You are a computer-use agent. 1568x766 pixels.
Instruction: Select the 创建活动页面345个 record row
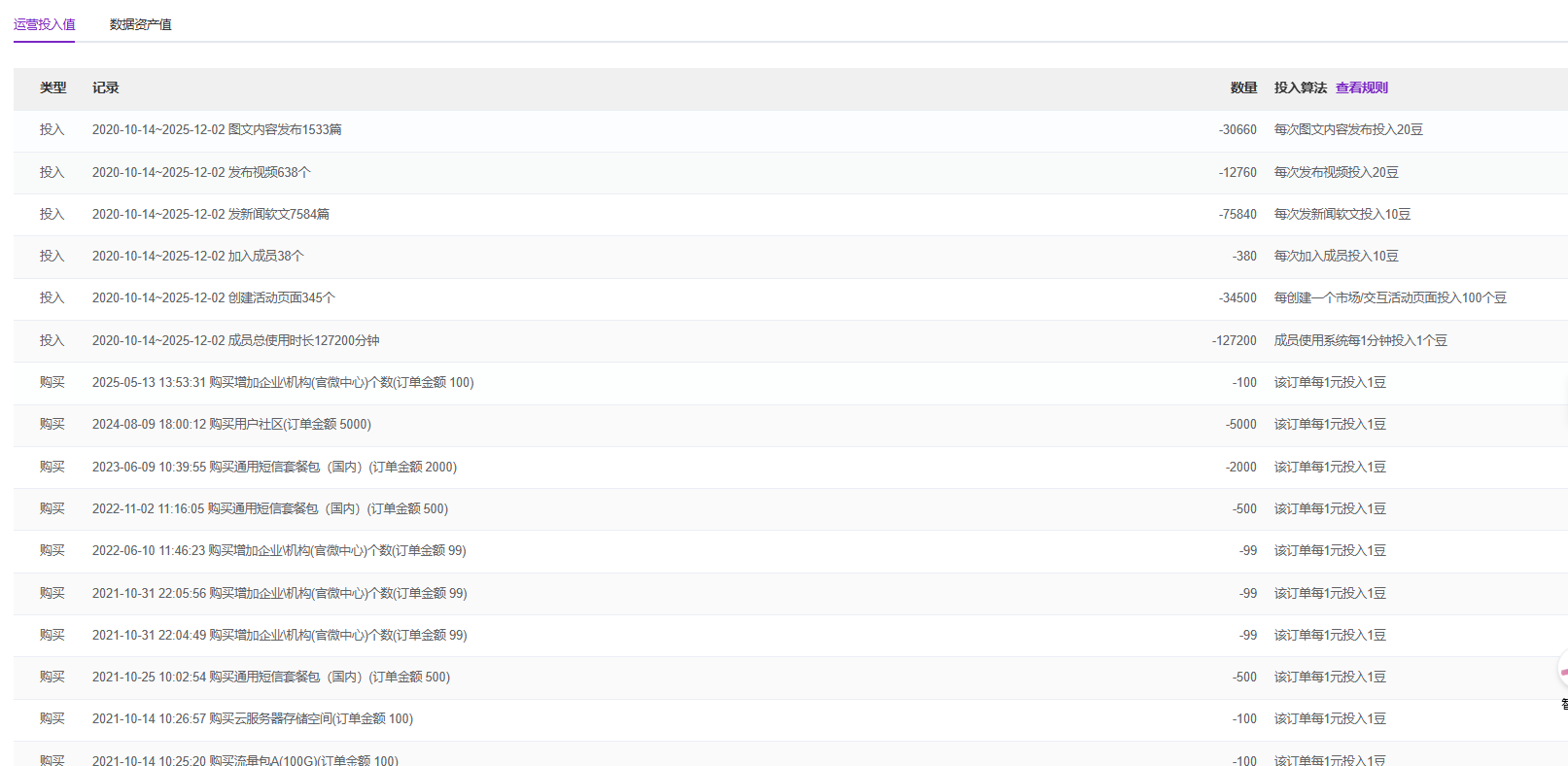point(213,297)
